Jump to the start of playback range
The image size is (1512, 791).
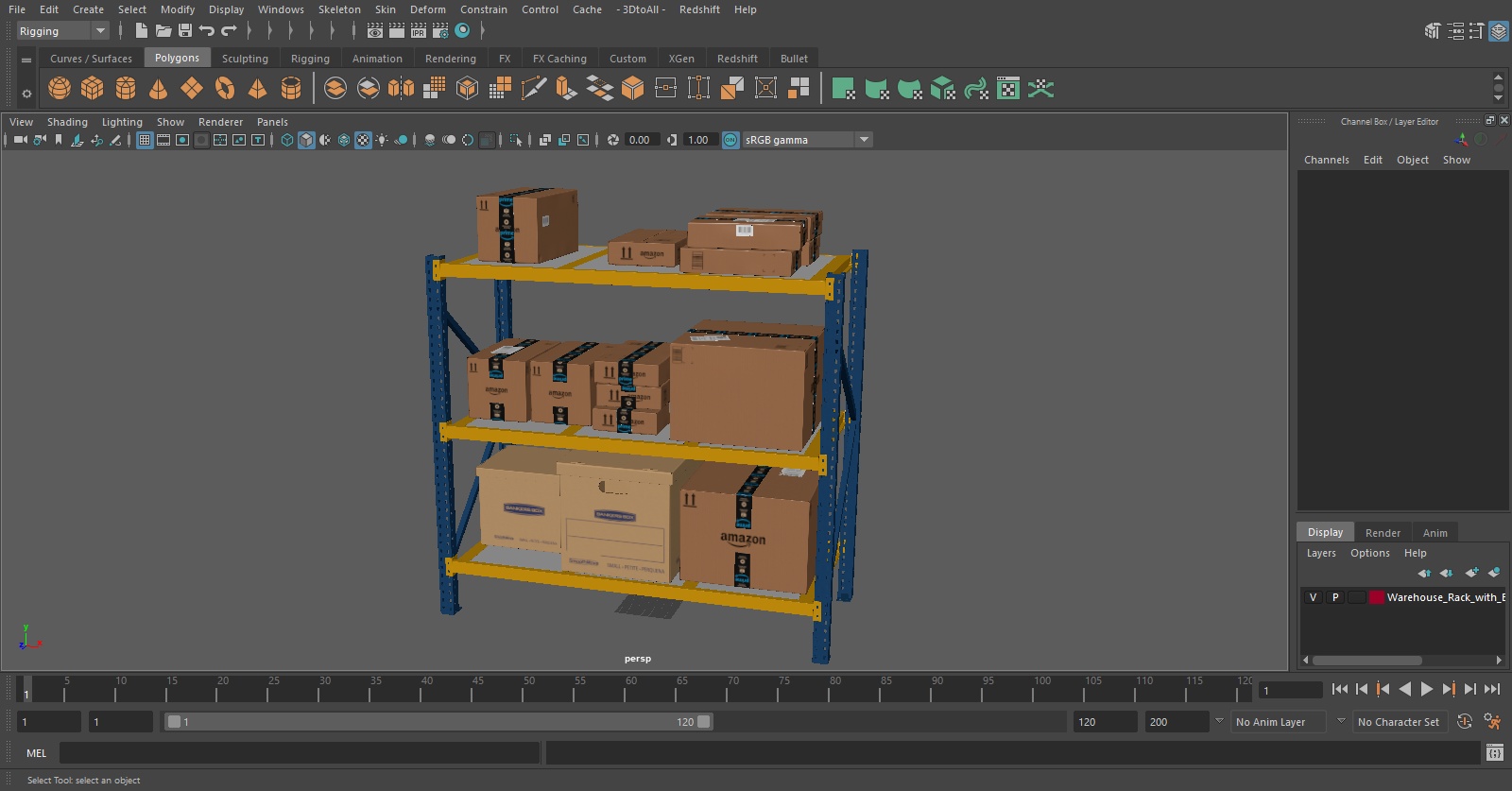(x=1340, y=690)
